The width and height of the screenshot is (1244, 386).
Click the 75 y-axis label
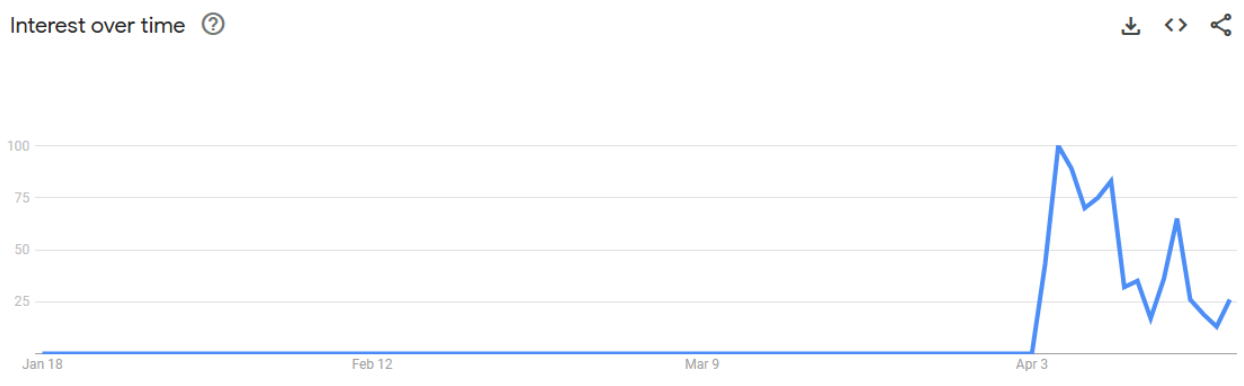(x=22, y=198)
